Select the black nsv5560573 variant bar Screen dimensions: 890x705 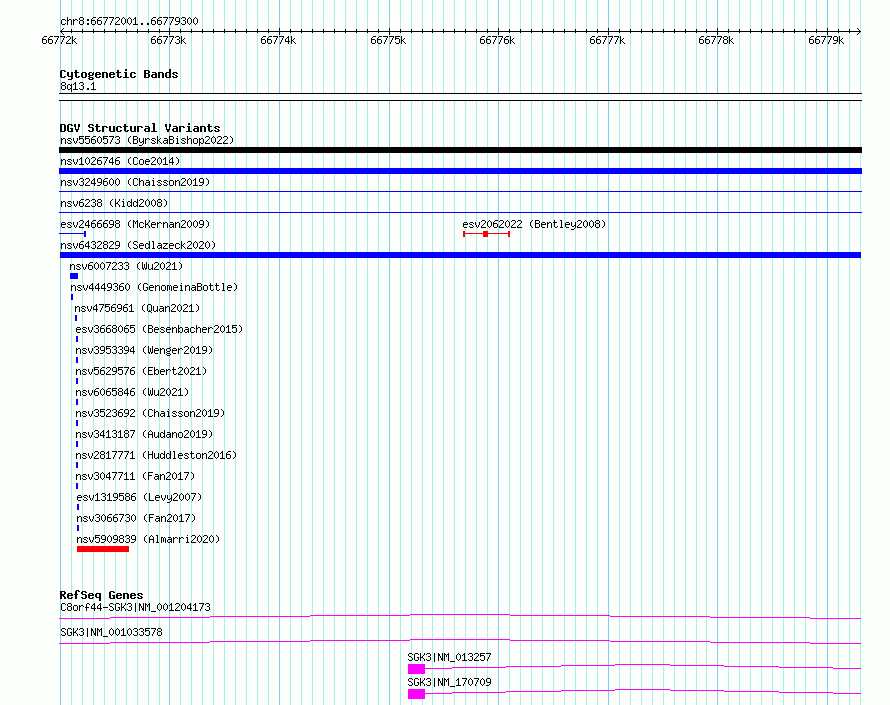click(460, 150)
